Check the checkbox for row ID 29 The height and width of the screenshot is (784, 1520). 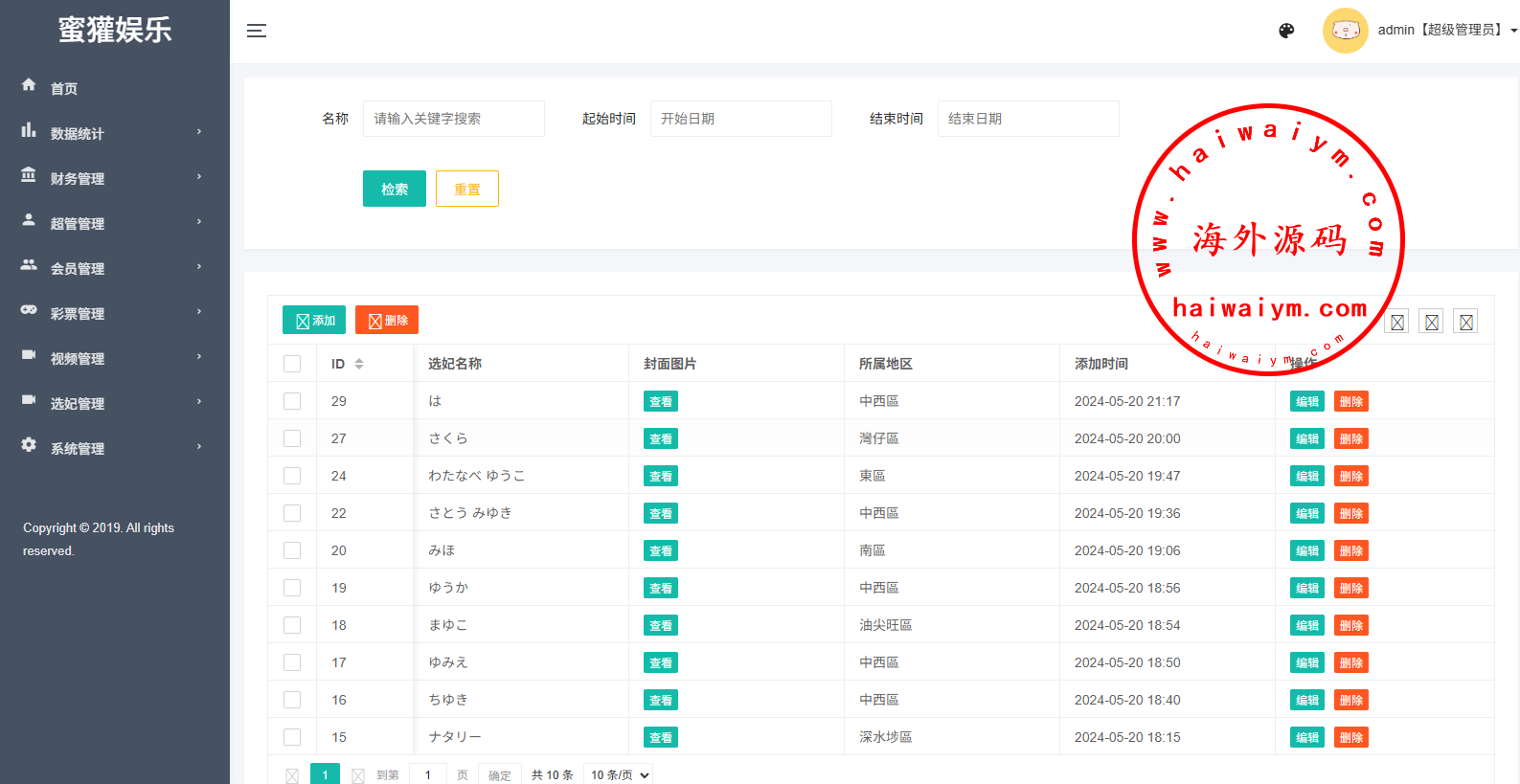coord(292,401)
